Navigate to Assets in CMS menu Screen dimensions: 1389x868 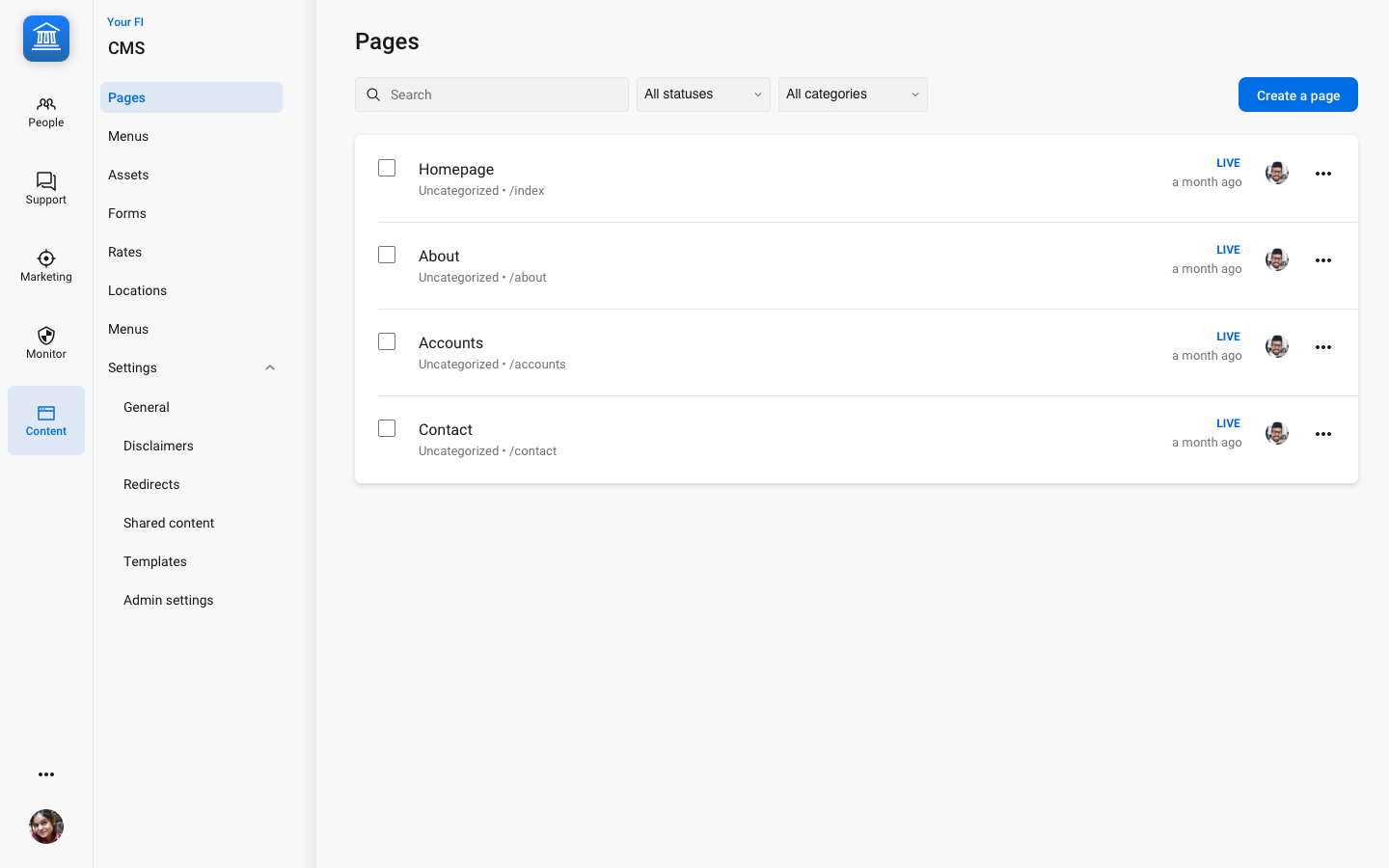128,175
